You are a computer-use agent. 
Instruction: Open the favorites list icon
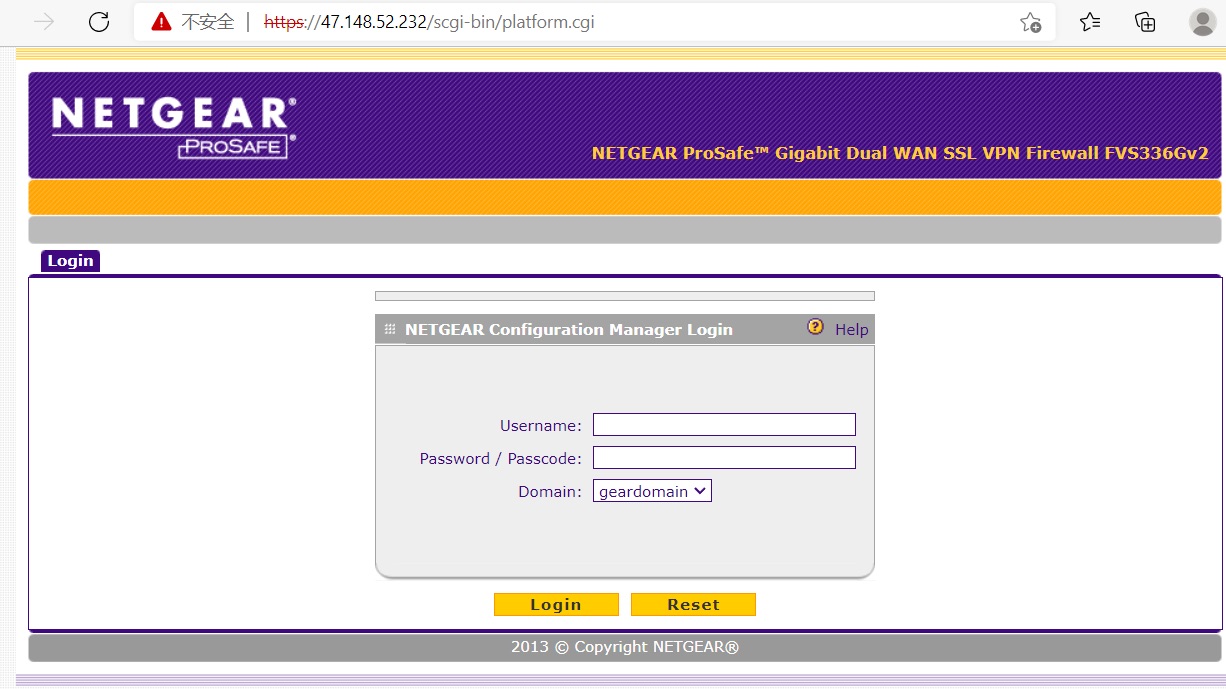pyautogui.click(x=1090, y=22)
